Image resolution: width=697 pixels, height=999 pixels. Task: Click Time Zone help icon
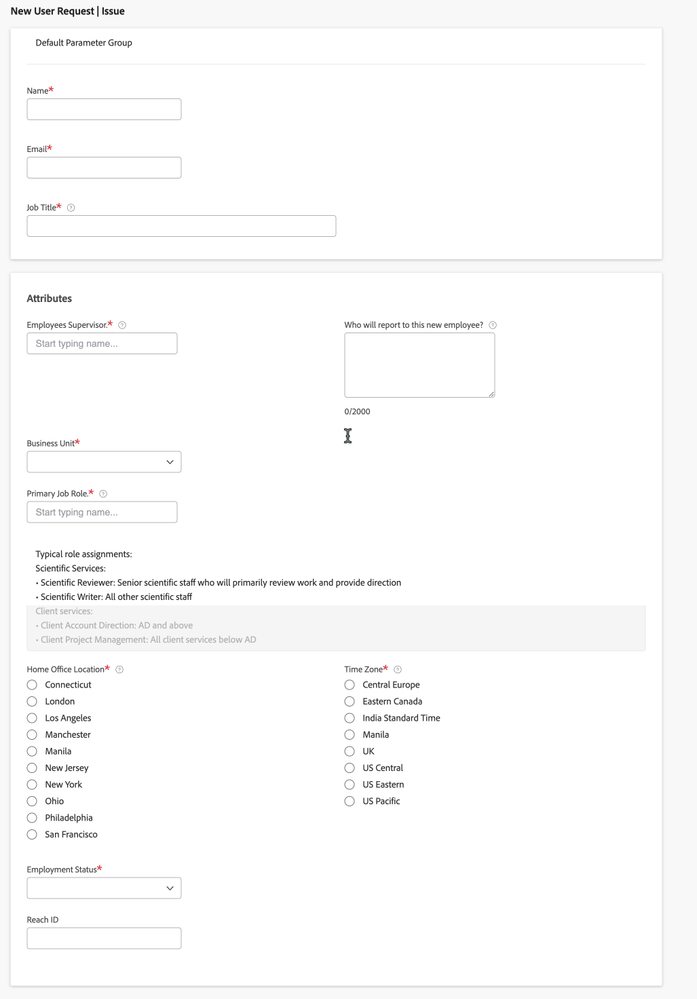[x=398, y=670]
